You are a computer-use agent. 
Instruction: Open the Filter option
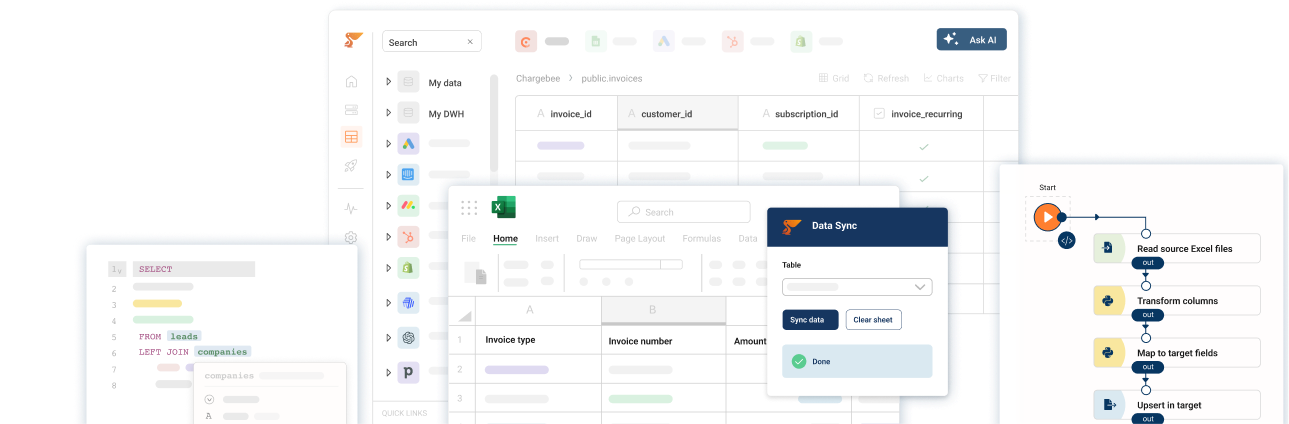(x=994, y=78)
